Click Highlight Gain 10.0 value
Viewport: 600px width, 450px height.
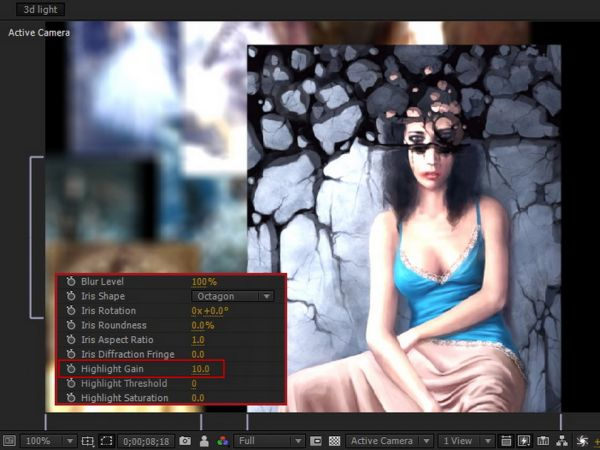click(201, 369)
